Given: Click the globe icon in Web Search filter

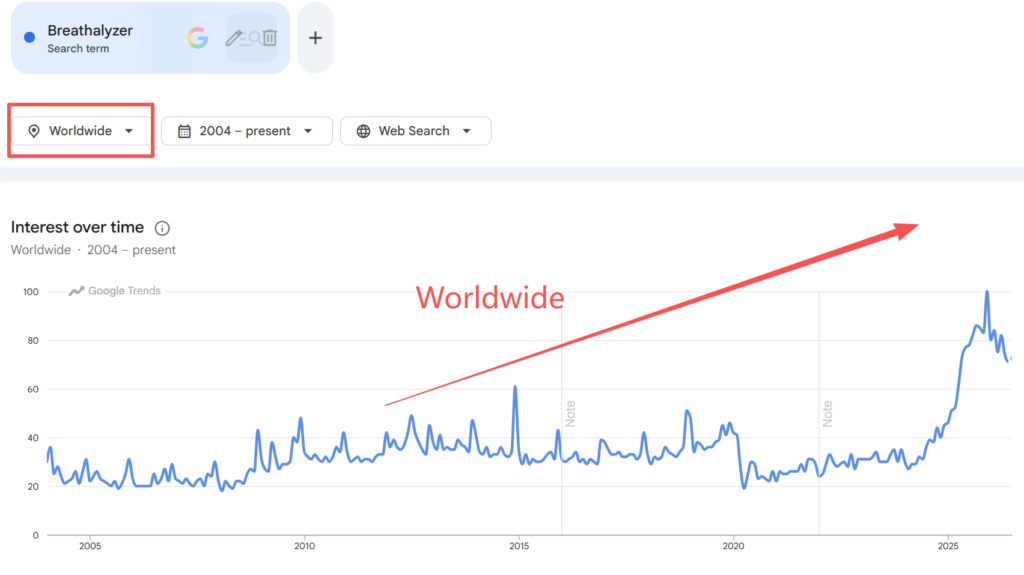Looking at the screenshot, I should point(363,131).
